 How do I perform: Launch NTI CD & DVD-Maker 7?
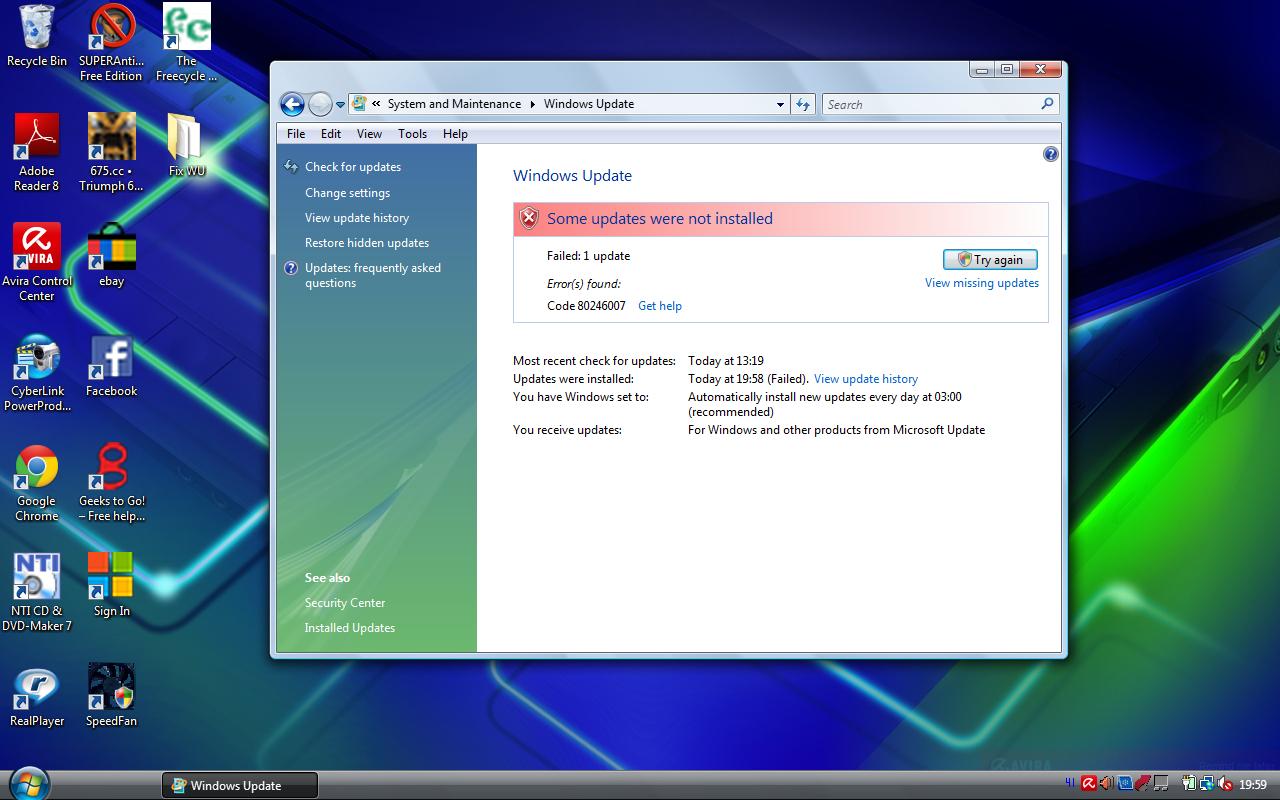pyautogui.click(x=37, y=592)
